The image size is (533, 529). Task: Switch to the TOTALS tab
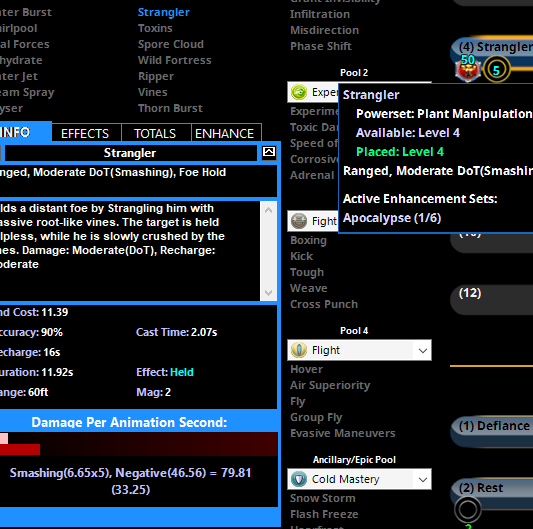[x=156, y=133]
